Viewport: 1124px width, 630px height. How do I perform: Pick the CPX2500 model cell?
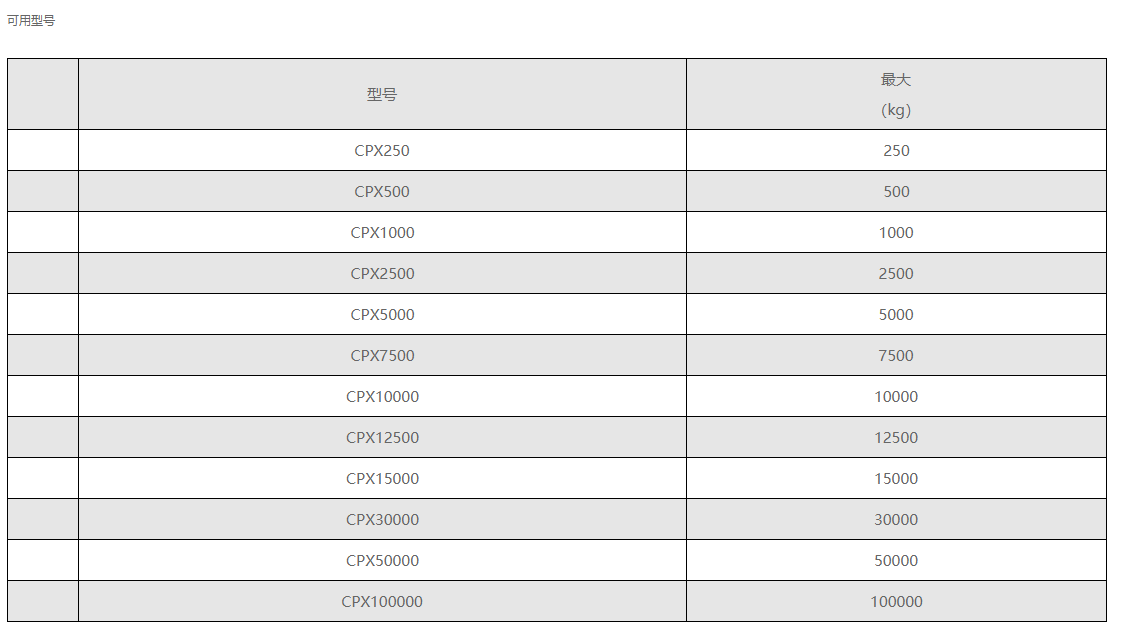point(382,274)
